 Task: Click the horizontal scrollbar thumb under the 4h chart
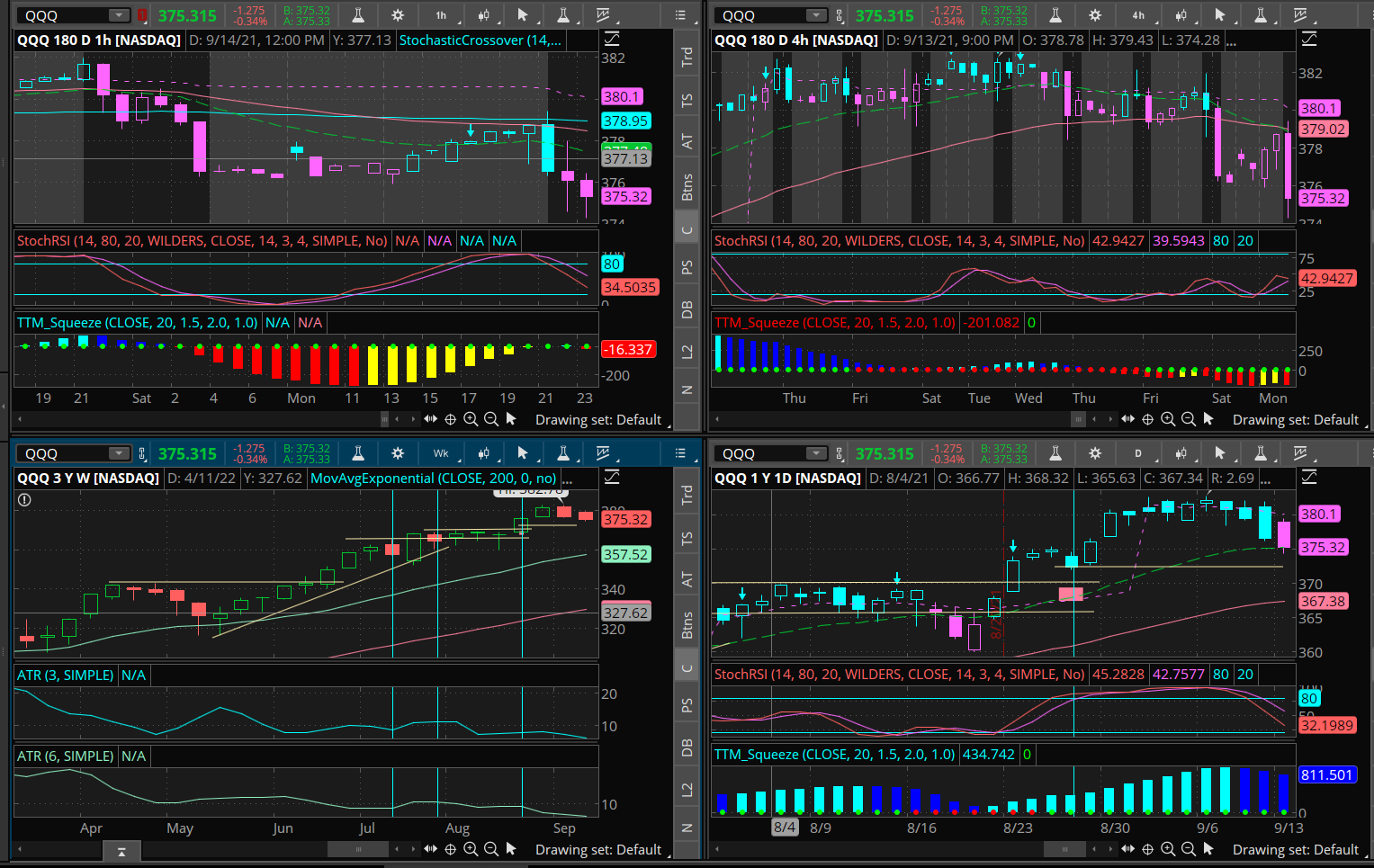[1078, 419]
